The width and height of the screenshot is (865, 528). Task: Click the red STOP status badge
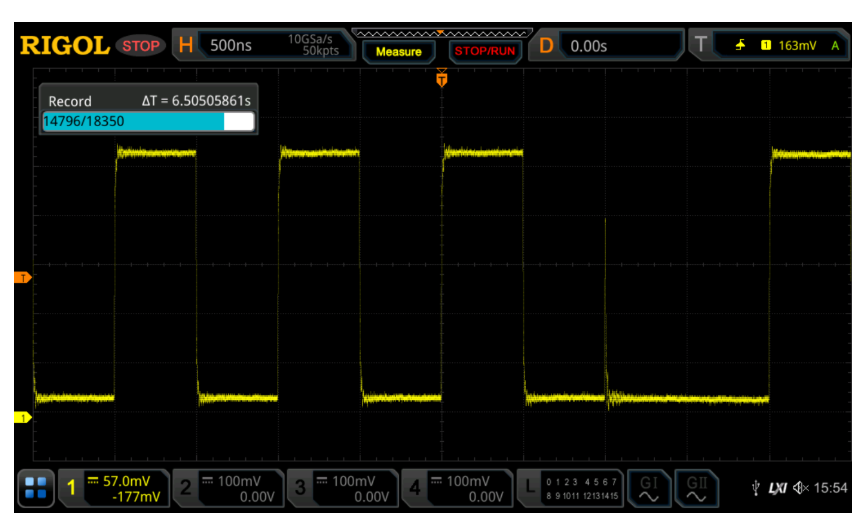141,46
